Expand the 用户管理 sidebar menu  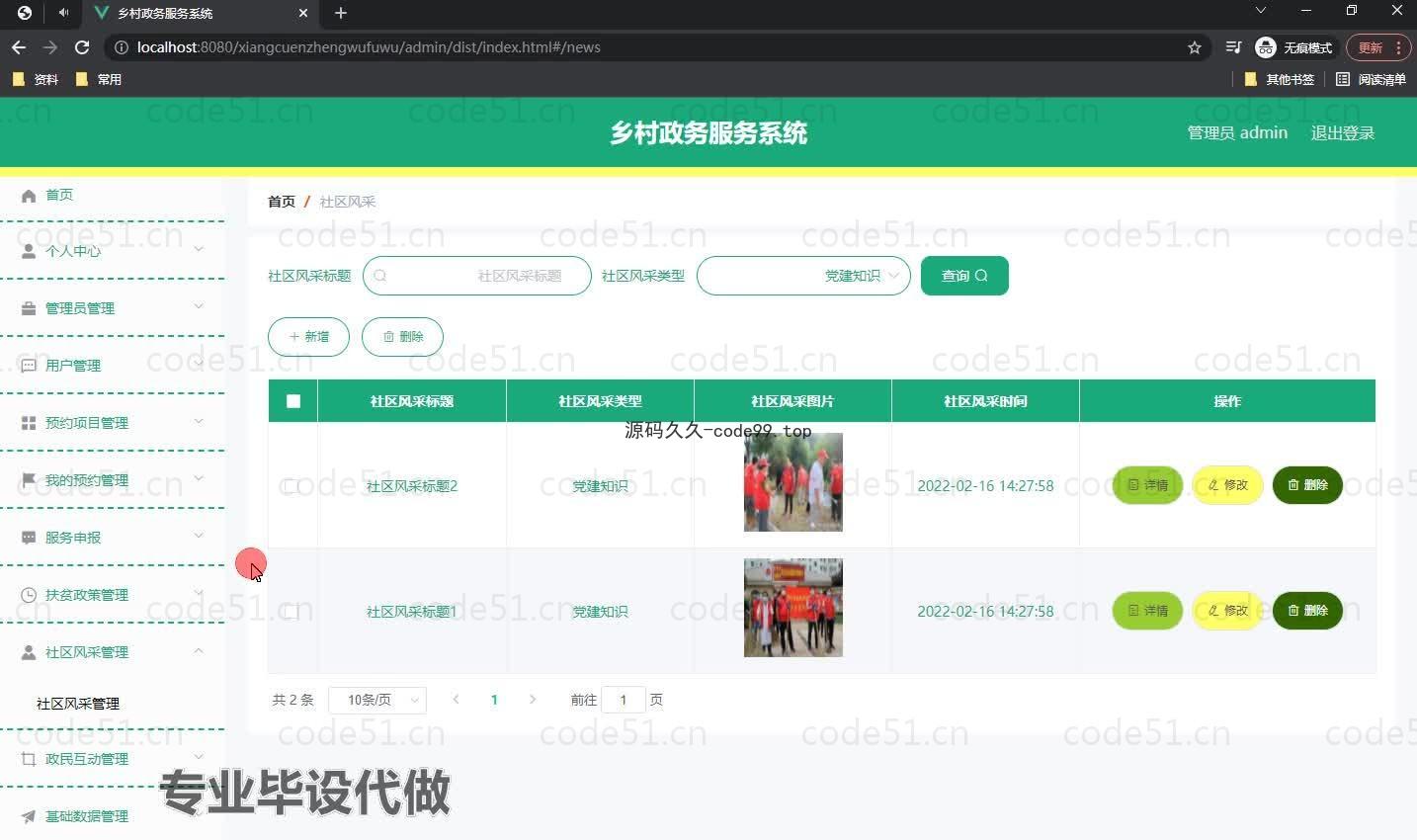tap(112, 366)
